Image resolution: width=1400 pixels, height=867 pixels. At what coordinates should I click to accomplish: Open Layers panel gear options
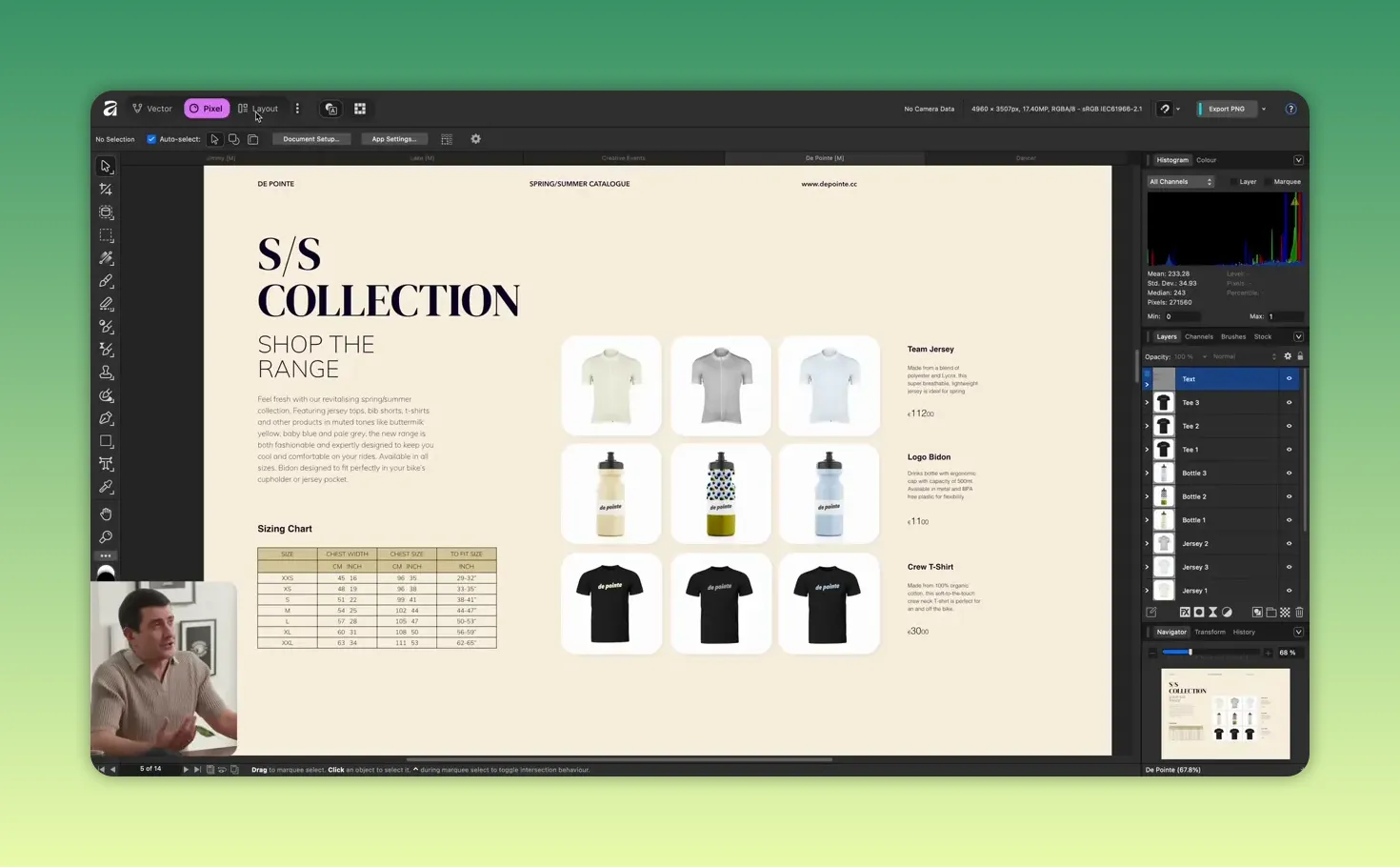(x=1288, y=356)
